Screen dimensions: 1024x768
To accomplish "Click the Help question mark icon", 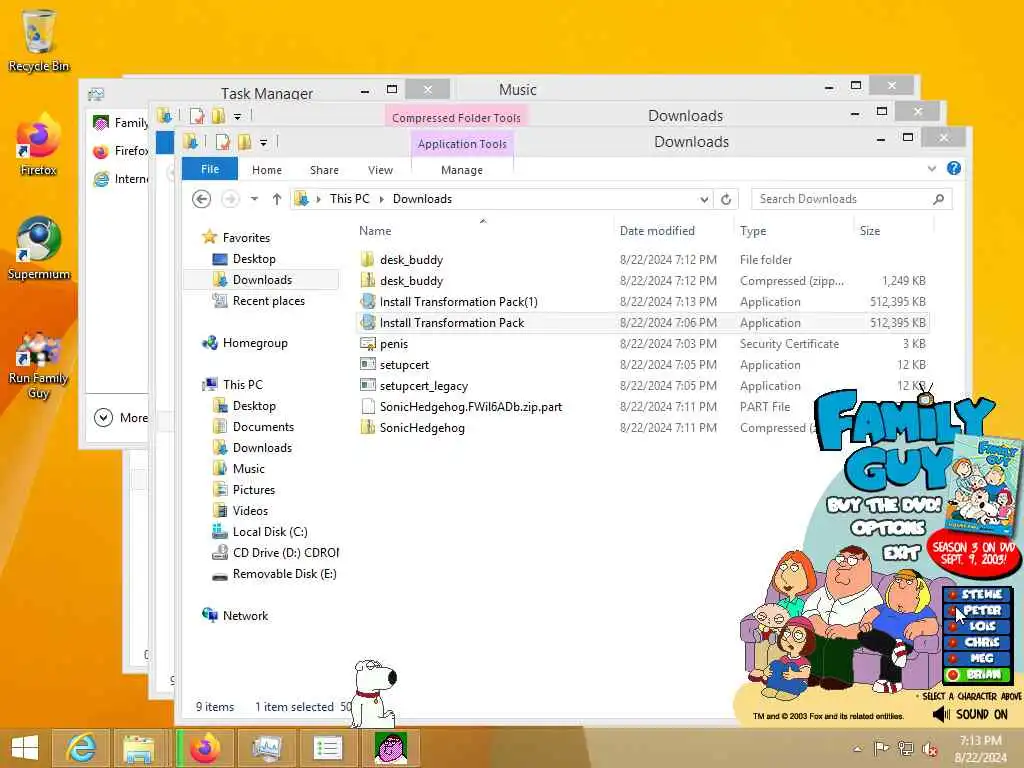I will coord(953,168).
